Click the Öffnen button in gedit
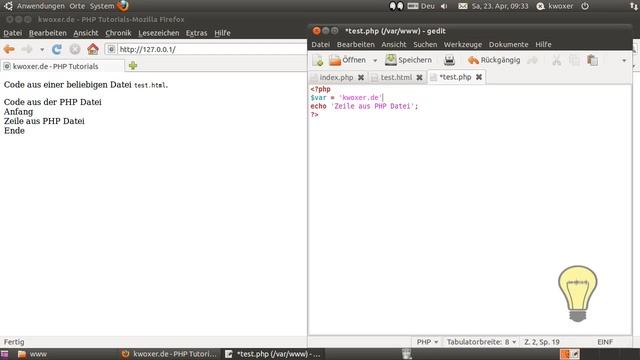The width and height of the screenshot is (640, 360). 348,60
